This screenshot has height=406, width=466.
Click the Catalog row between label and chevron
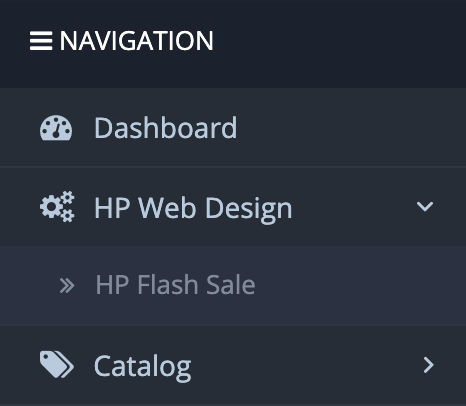[307, 365]
